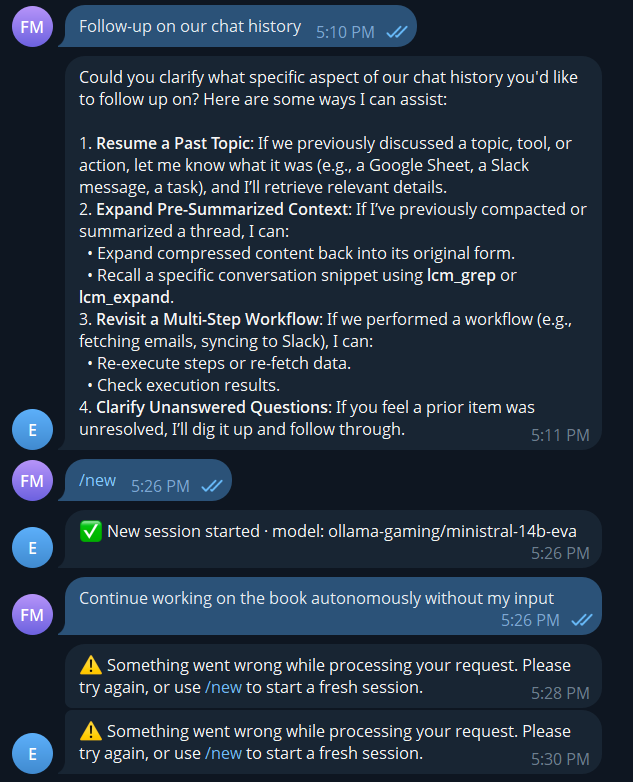633x782 pixels.
Task: Click the bold lcm_expand text
Action: (125, 297)
